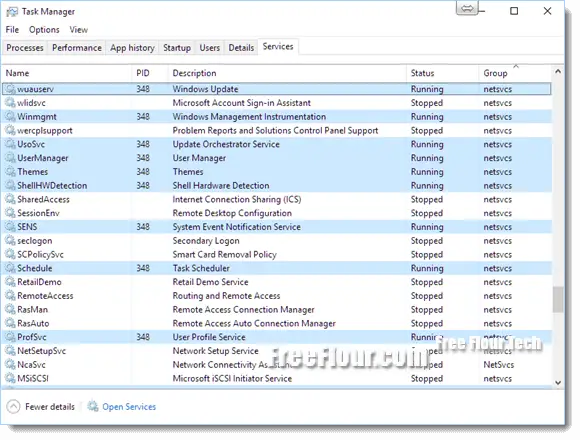Select Microsoft Account Sign-in Assistant description
The height and width of the screenshot is (440, 580).
pos(242,103)
